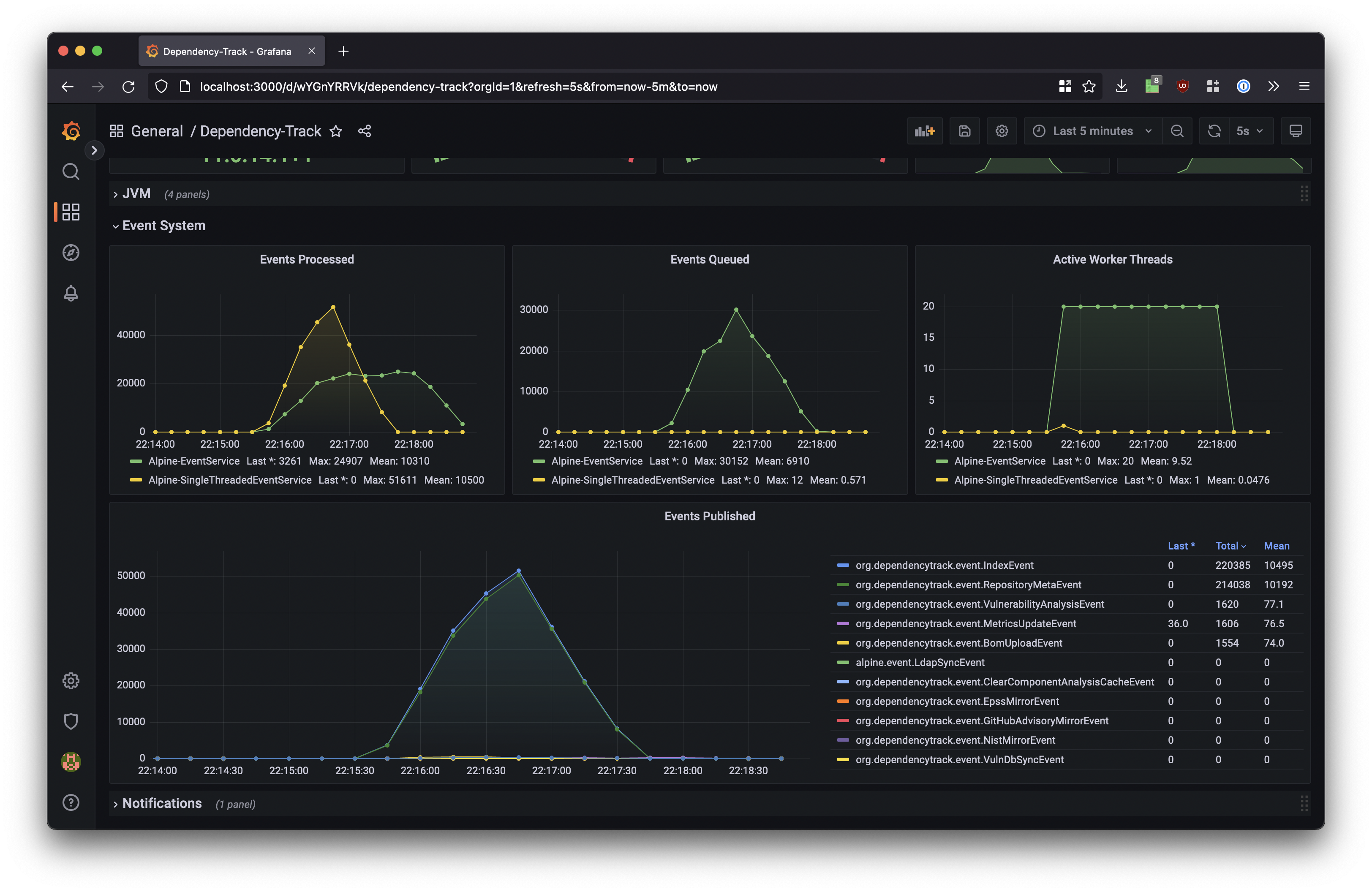Click the Grafana logo home icon

(x=71, y=131)
